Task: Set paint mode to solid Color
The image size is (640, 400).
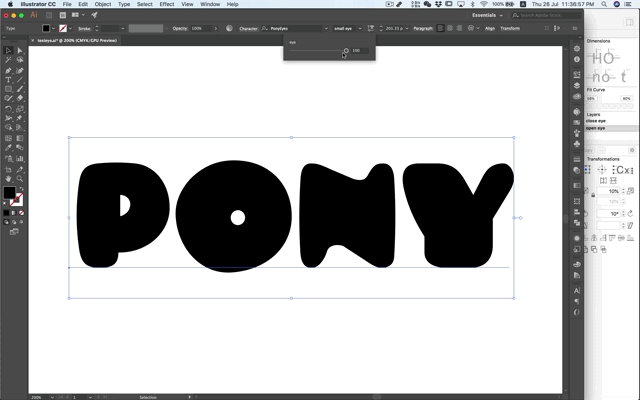Action: point(6,213)
